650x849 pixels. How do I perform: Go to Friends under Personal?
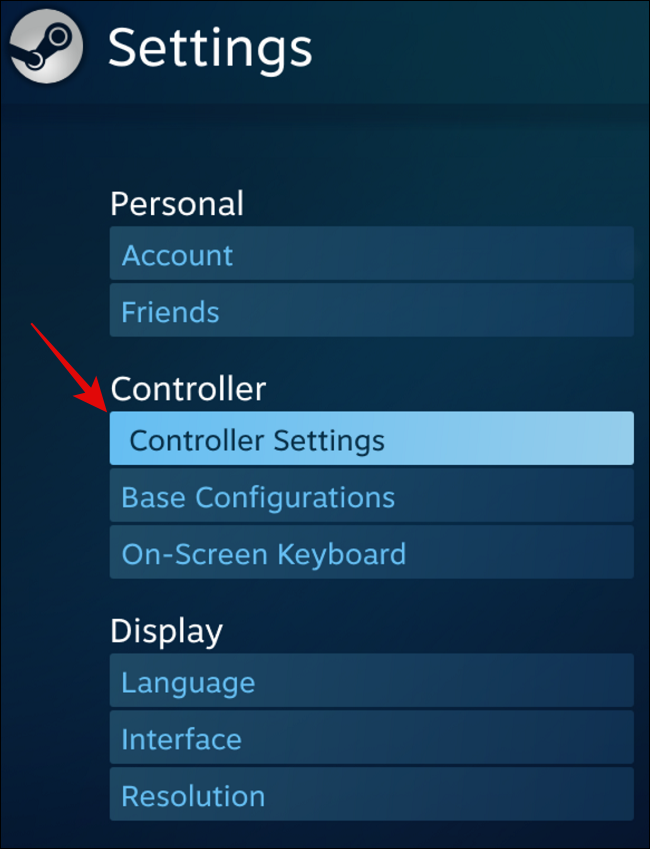(372, 310)
